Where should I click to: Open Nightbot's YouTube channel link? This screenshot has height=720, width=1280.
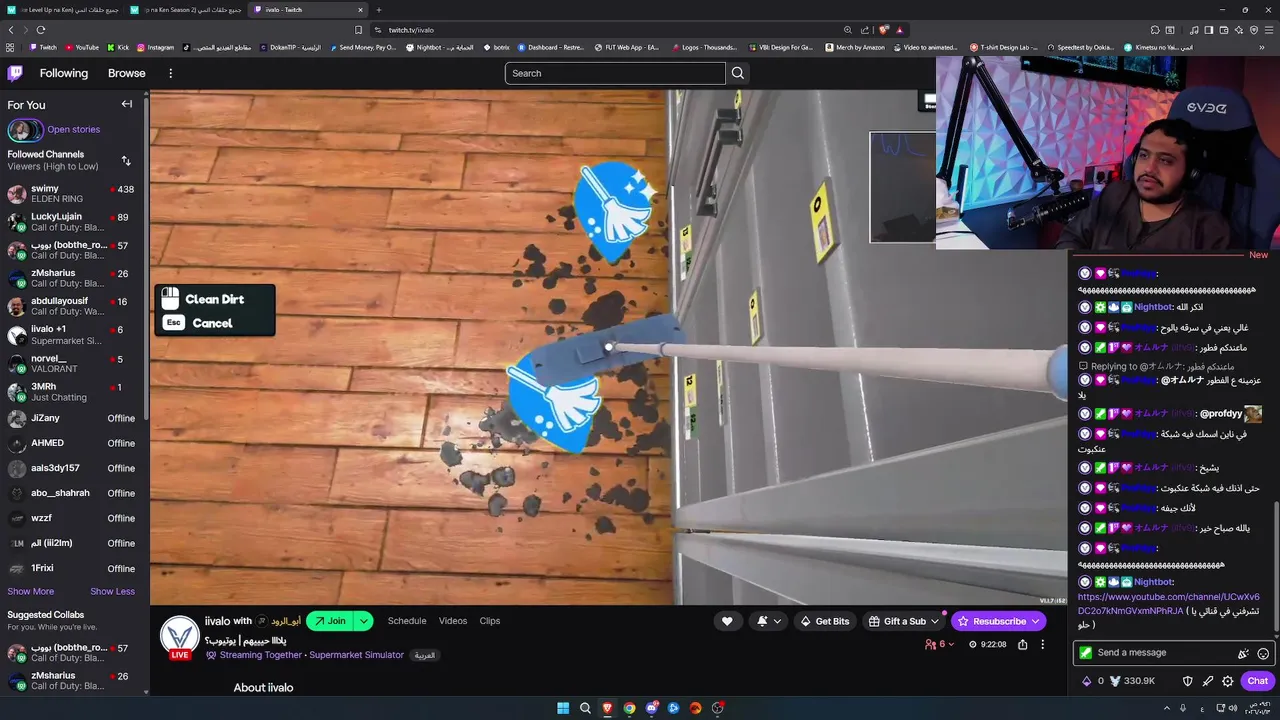click(x=1168, y=604)
